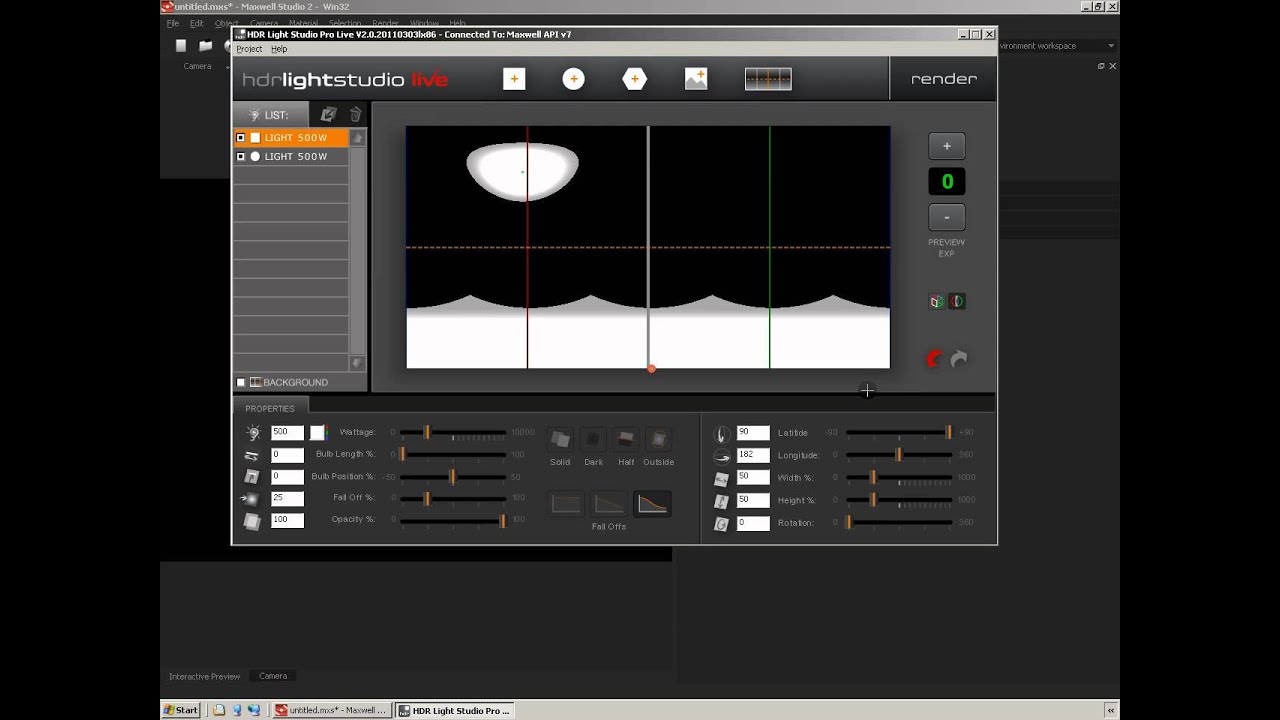Open the Windows Start menu

(x=180, y=710)
